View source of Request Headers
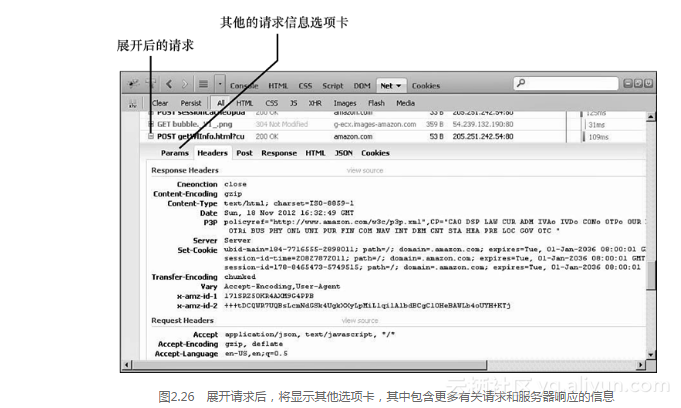The height and width of the screenshot is (408, 681). pos(360,321)
